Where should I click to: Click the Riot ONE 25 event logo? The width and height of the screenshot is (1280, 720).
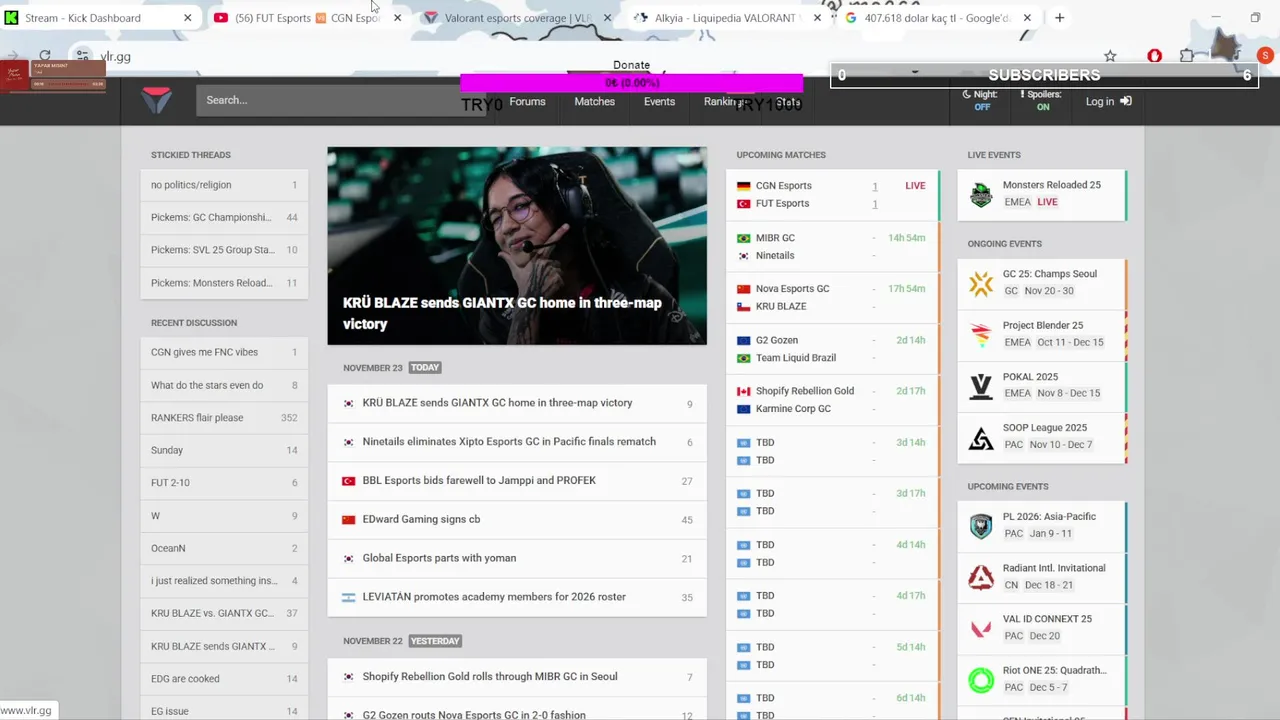(x=981, y=680)
